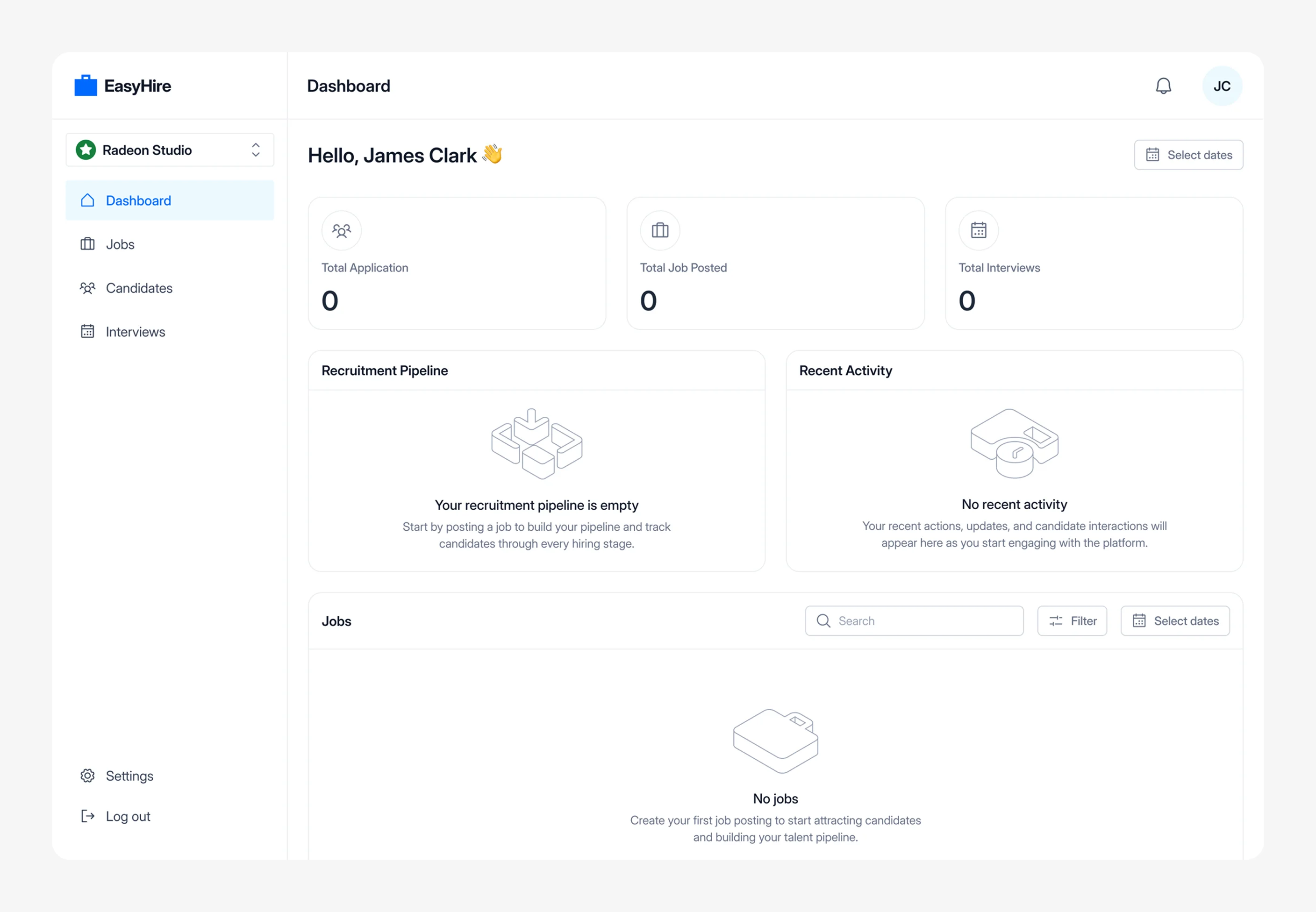The height and width of the screenshot is (912, 1316).
Task: Click the Total Job Posted label
Action: coord(683,267)
